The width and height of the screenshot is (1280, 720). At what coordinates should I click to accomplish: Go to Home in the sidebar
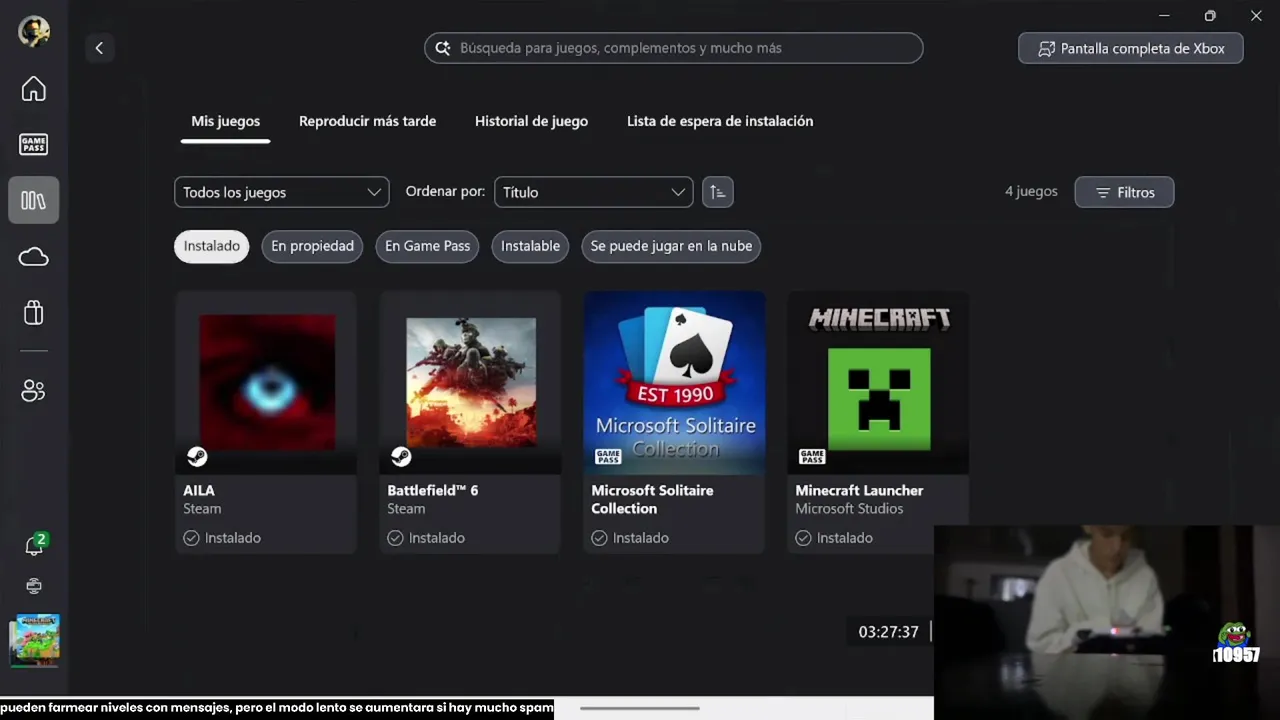pyautogui.click(x=34, y=89)
